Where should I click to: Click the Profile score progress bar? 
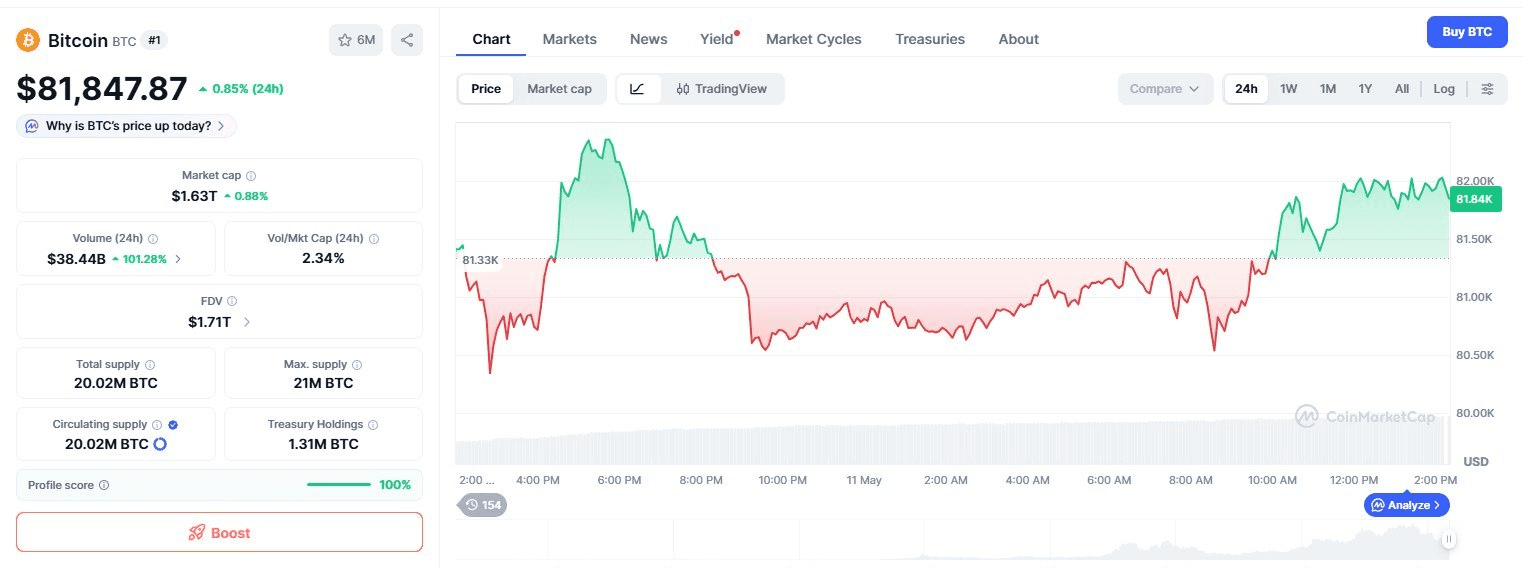pos(338,485)
